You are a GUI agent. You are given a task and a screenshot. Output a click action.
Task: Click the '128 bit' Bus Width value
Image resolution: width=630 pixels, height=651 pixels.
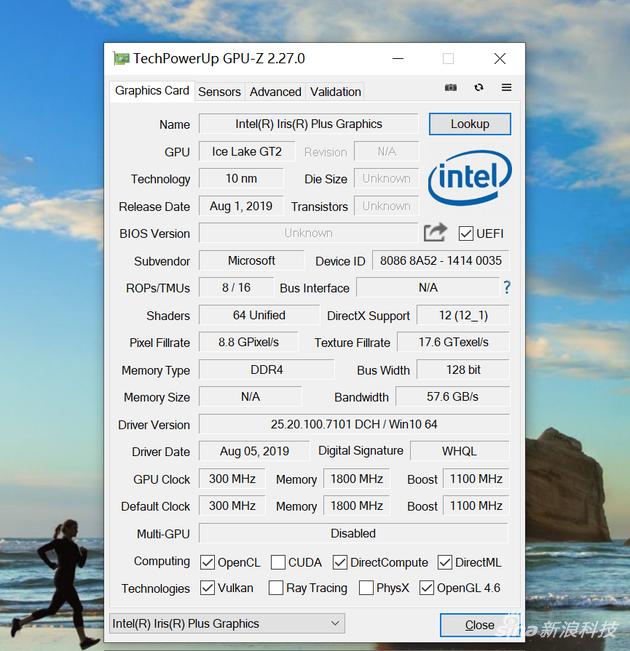coord(463,370)
